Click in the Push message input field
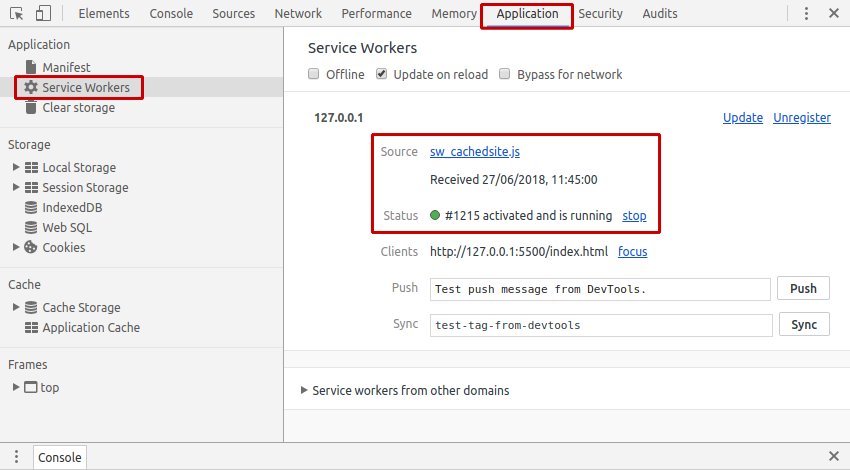 (x=600, y=289)
